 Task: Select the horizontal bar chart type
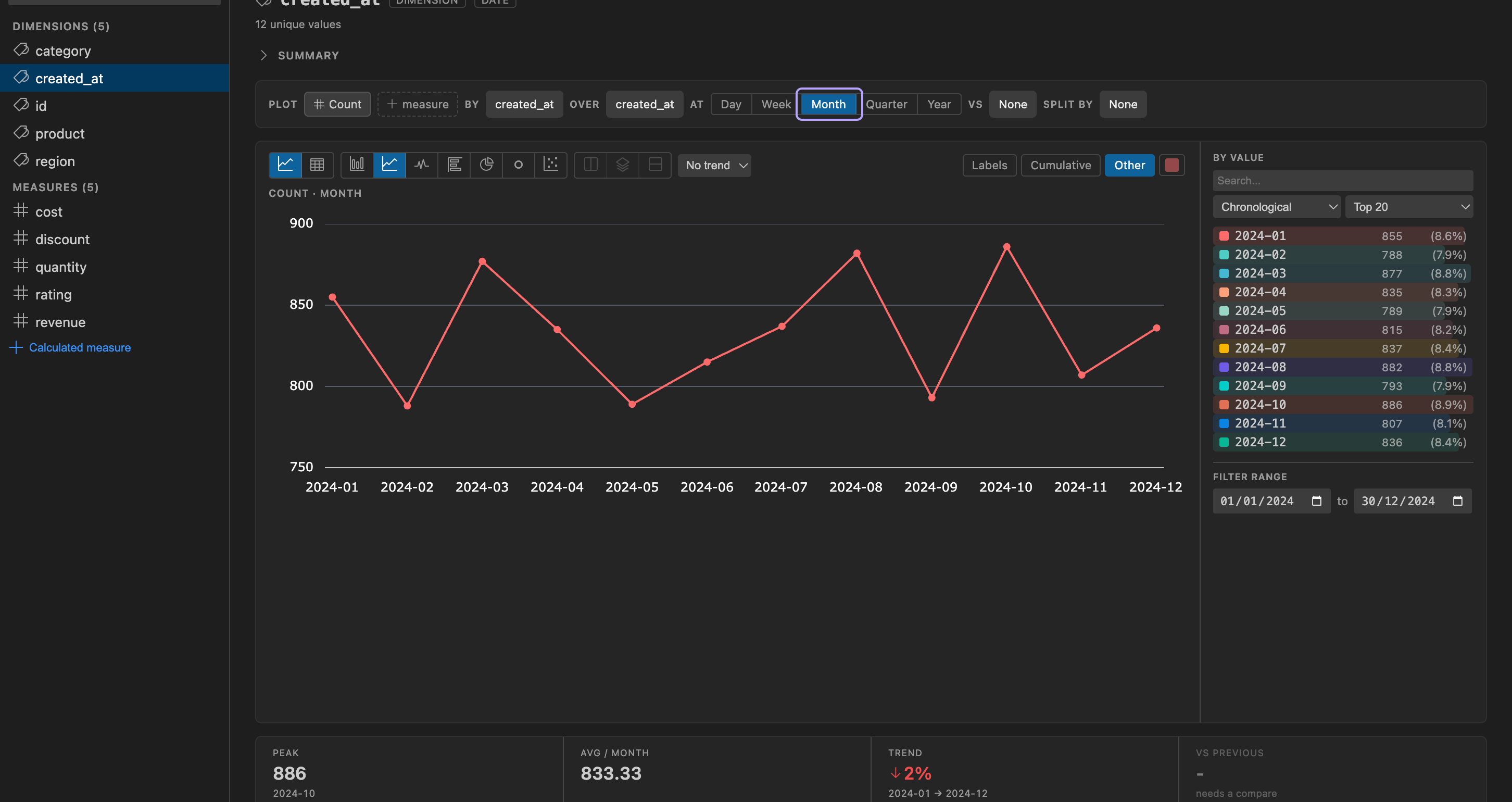click(x=453, y=165)
